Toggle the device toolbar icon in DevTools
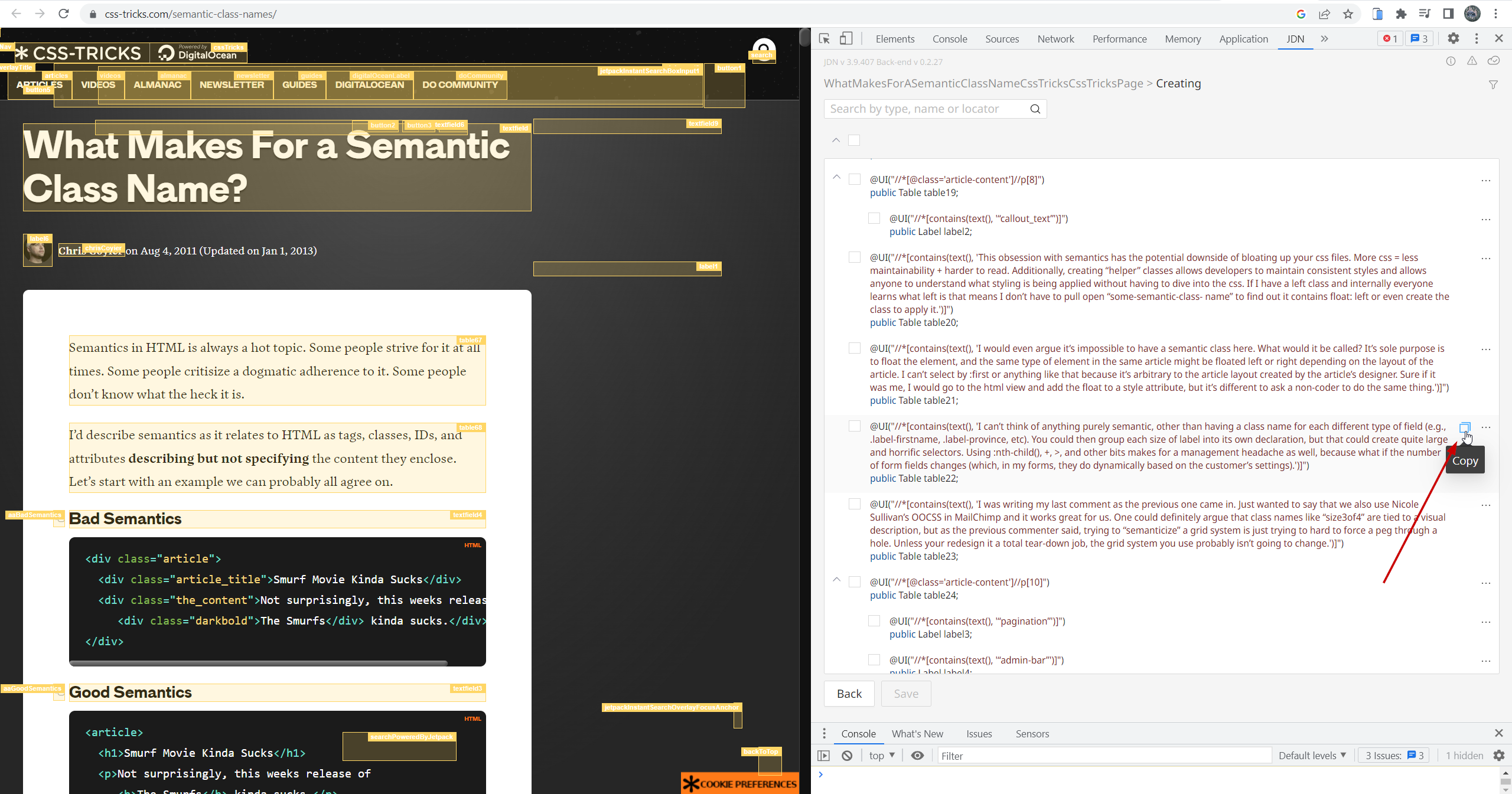The image size is (1512, 794). point(846,39)
